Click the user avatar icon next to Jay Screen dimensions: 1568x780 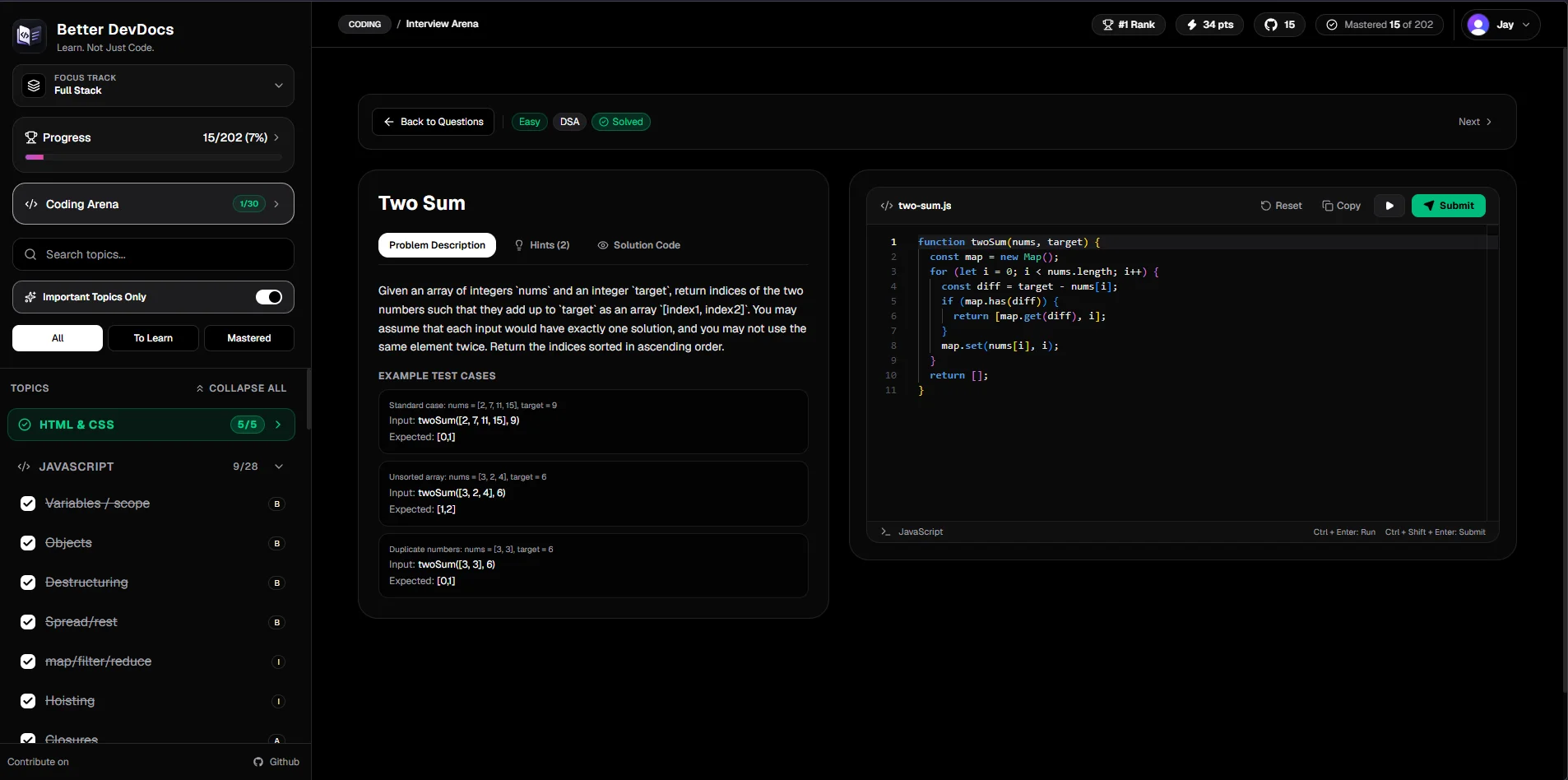[1478, 25]
